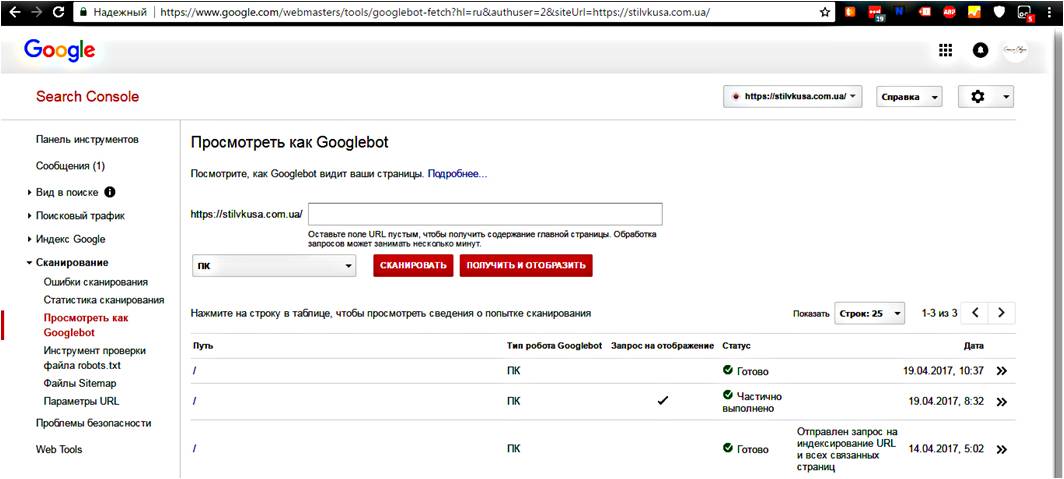Open the stilvkusa.com.ua site selector dropdown
This screenshot has height=479, width=1064.
[793, 96]
